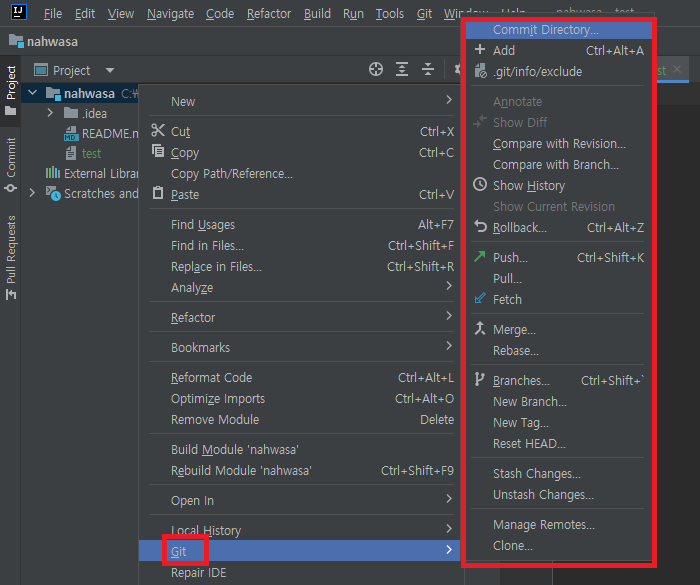Choose Rebuild Module 'nahwasa'
The height and width of the screenshot is (585, 700).
(x=301, y=470)
